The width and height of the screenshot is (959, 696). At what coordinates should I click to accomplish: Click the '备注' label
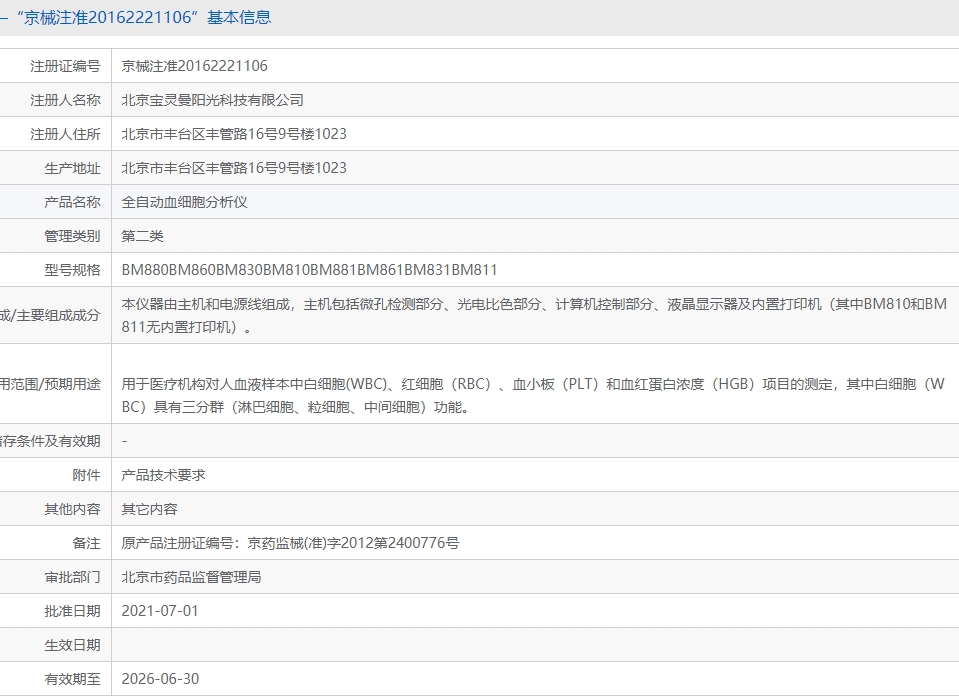point(86,543)
